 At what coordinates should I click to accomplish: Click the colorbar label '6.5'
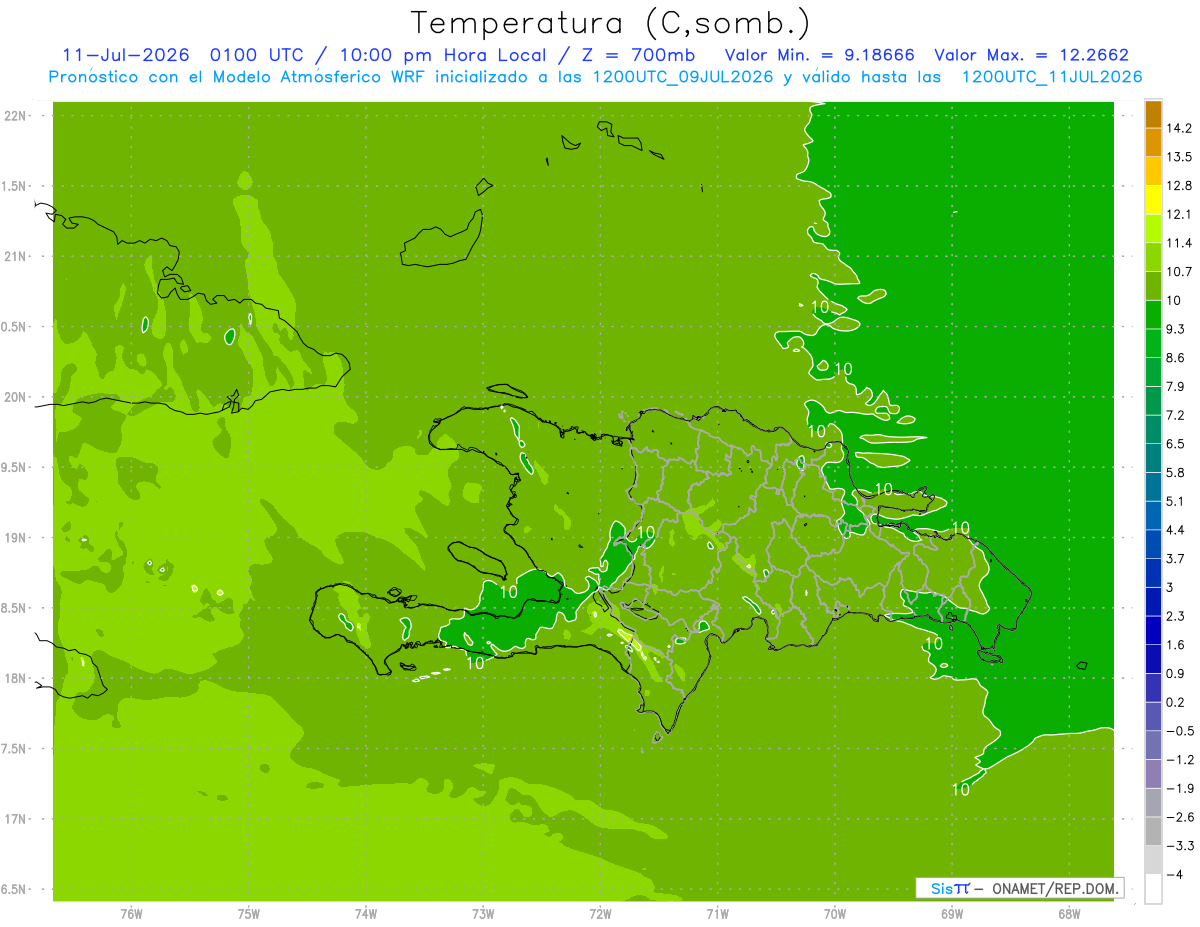[x=1175, y=444]
